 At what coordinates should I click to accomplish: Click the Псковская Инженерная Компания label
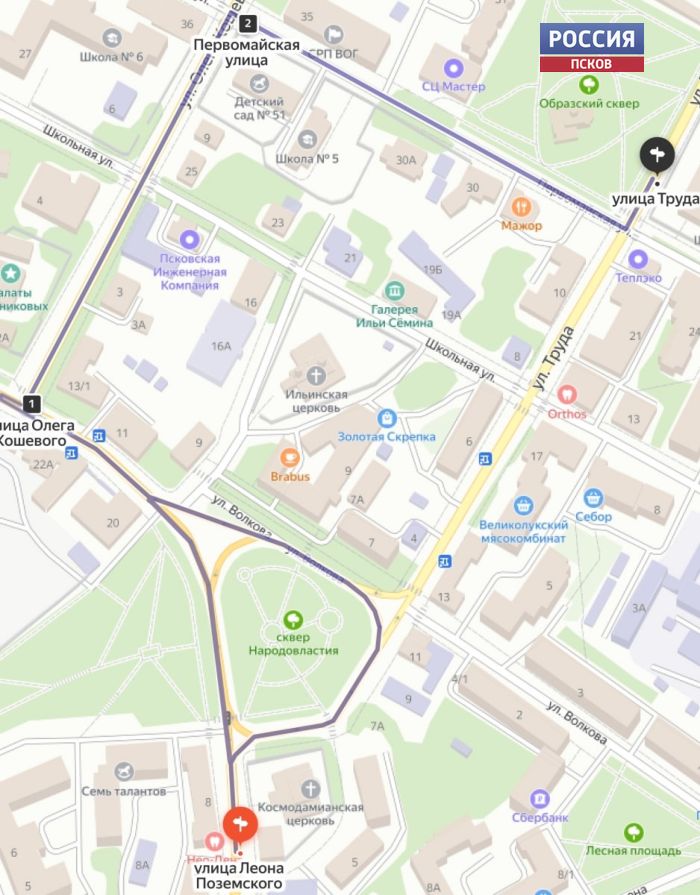(190, 272)
